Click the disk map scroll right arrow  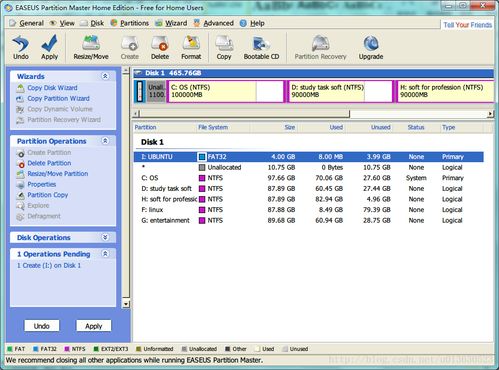pyautogui.click(x=490, y=114)
